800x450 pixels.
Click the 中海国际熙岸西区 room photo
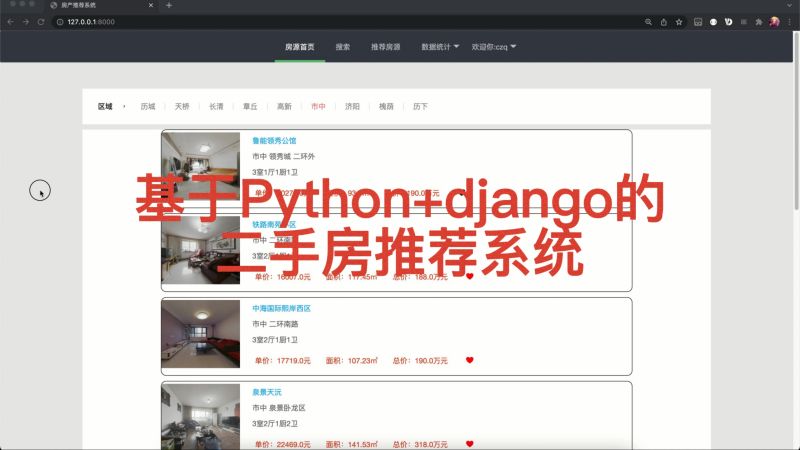click(x=201, y=334)
